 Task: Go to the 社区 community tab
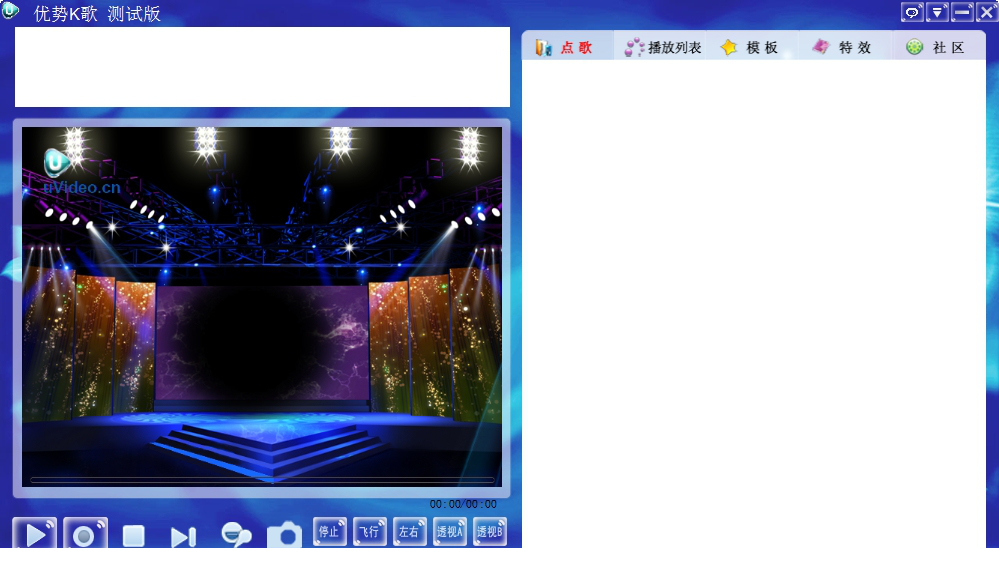click(x=937, y=47)
